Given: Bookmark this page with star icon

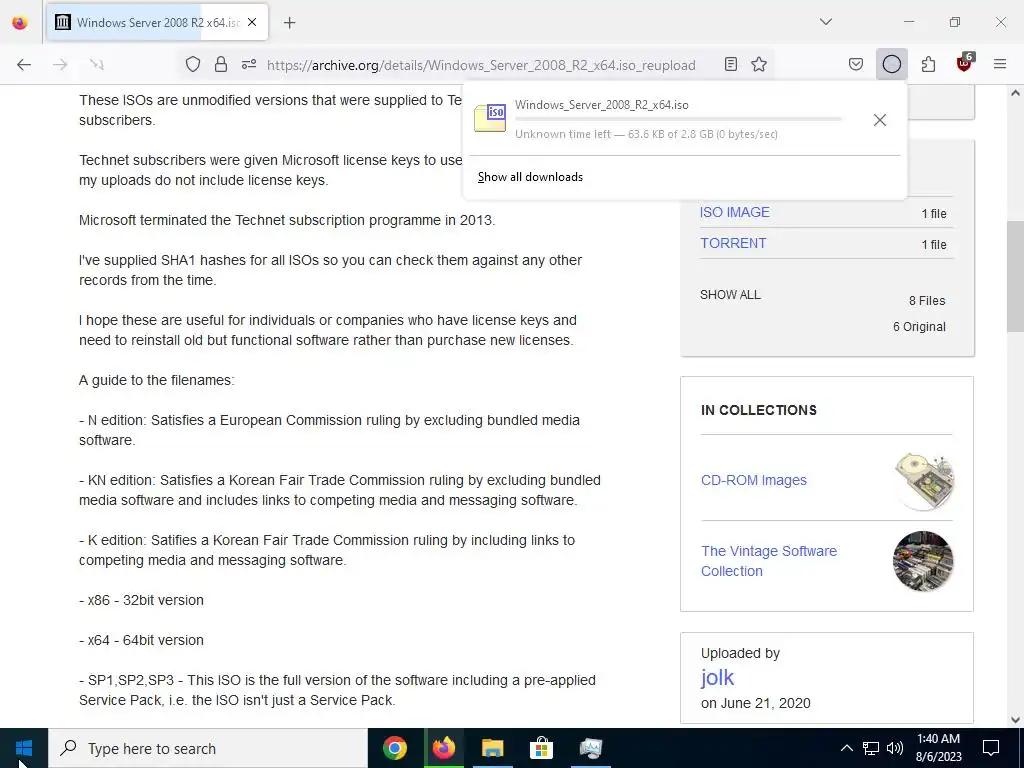Looking at the screenshot, I should (759, 64).
